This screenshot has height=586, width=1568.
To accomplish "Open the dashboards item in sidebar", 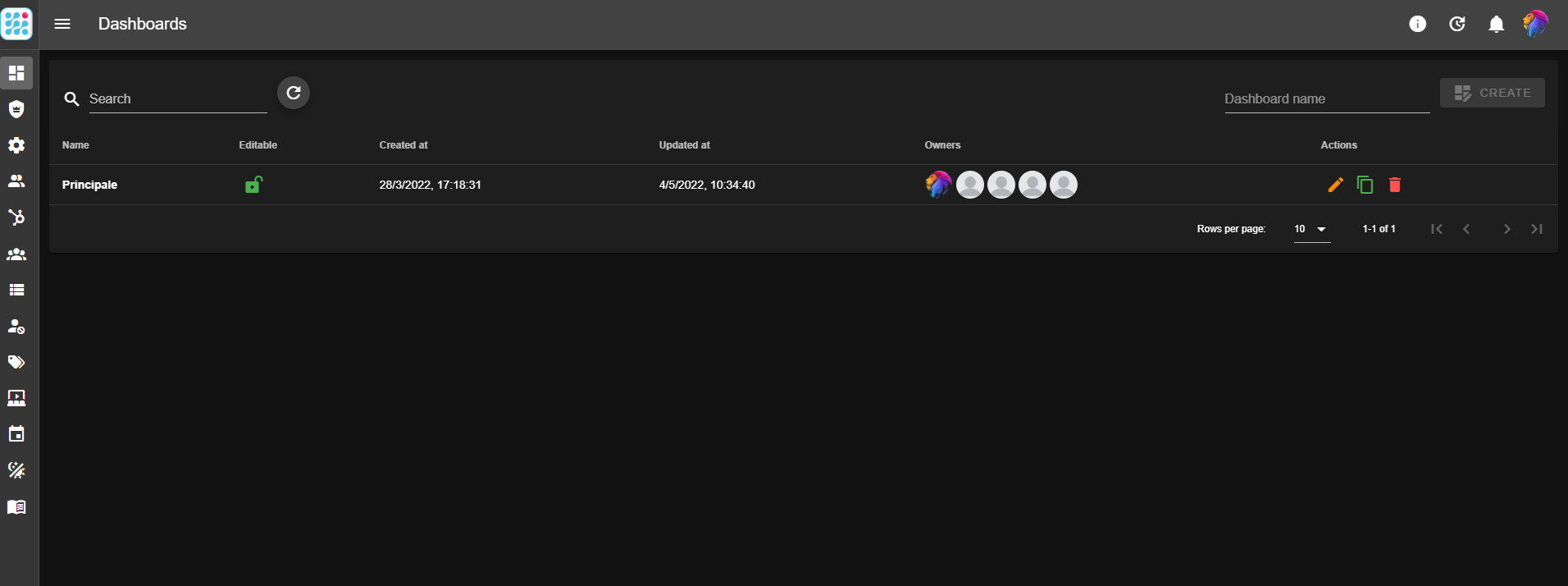I will click(x=16, y=73).
